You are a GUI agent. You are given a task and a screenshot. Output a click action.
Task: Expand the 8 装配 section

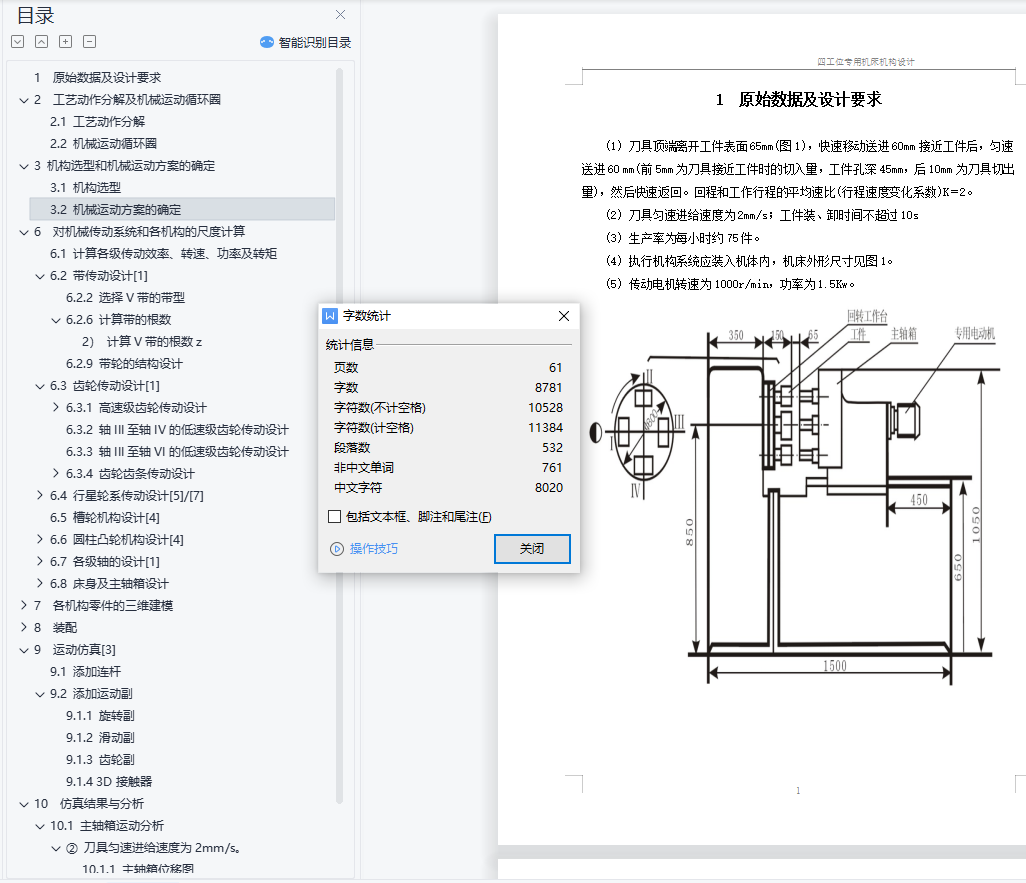24,628
